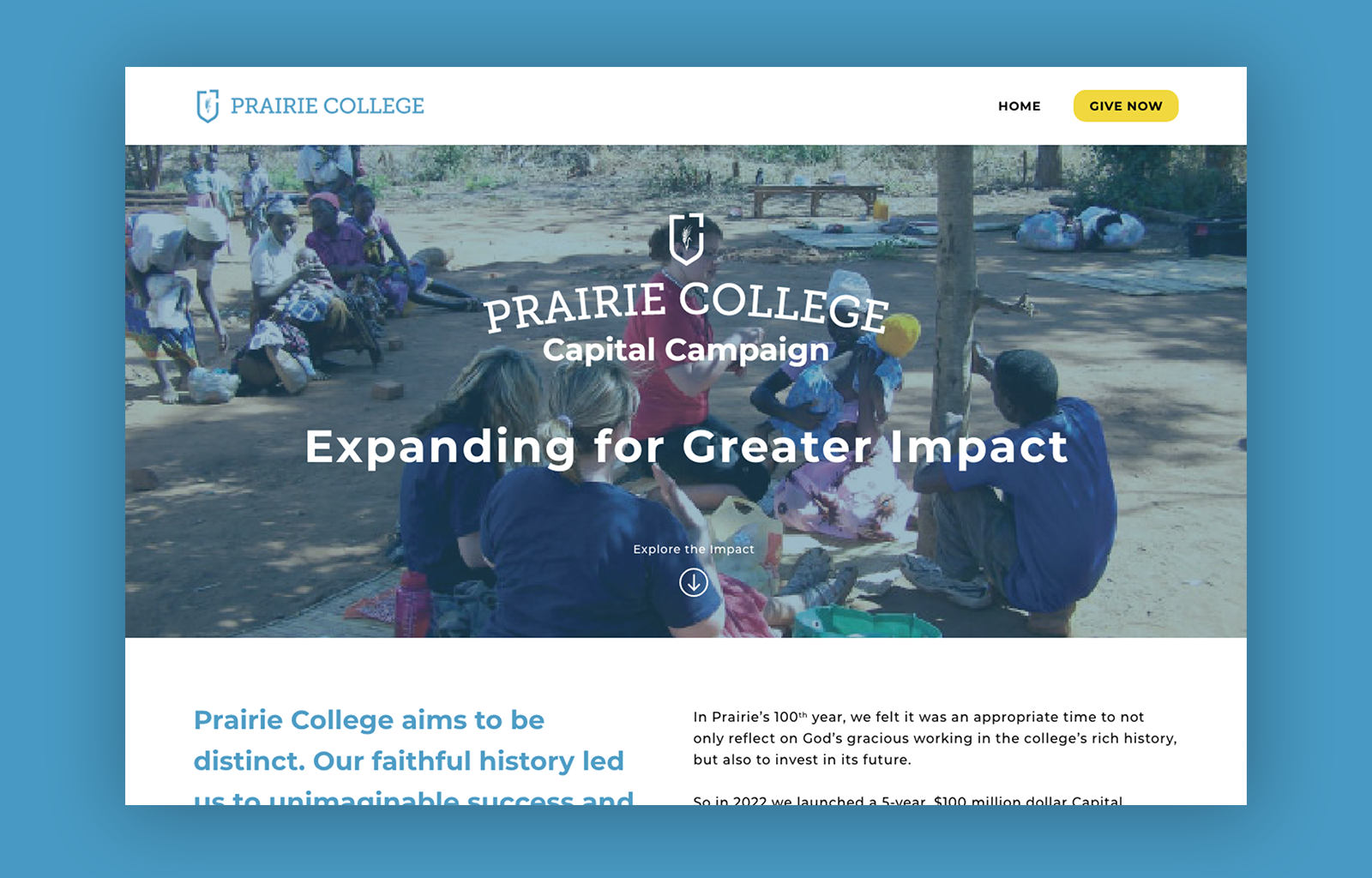Select the Capital Campaign subtitle text

(x=686, y=350)
